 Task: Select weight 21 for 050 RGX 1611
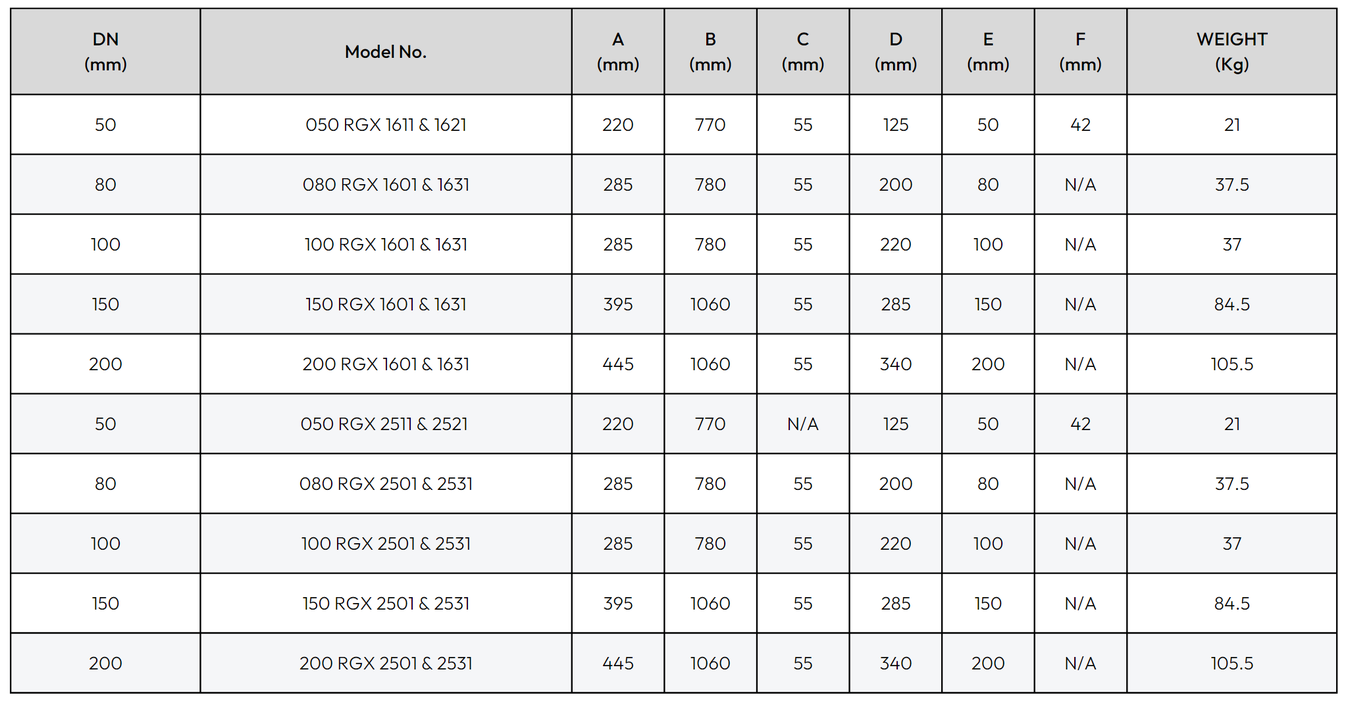pyautogui.click(x=1232, y=125)
